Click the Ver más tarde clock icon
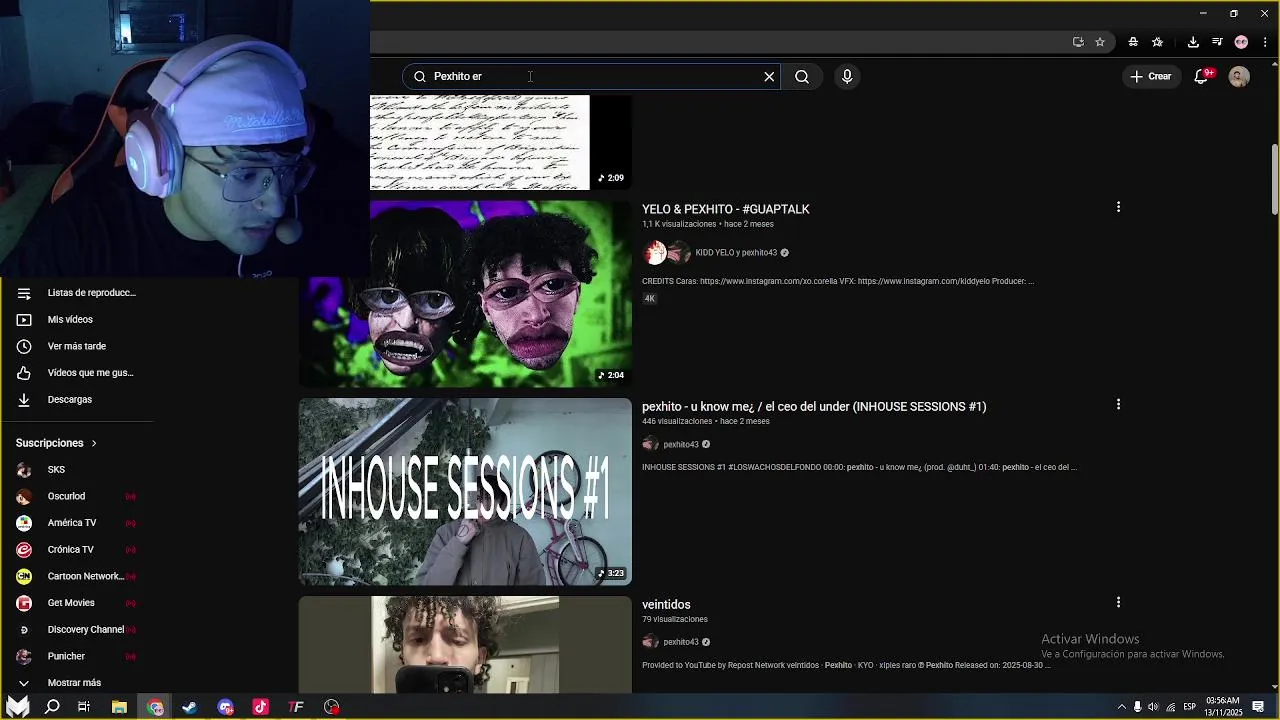This screenshot has height=720, width=1280. [24, 346]
